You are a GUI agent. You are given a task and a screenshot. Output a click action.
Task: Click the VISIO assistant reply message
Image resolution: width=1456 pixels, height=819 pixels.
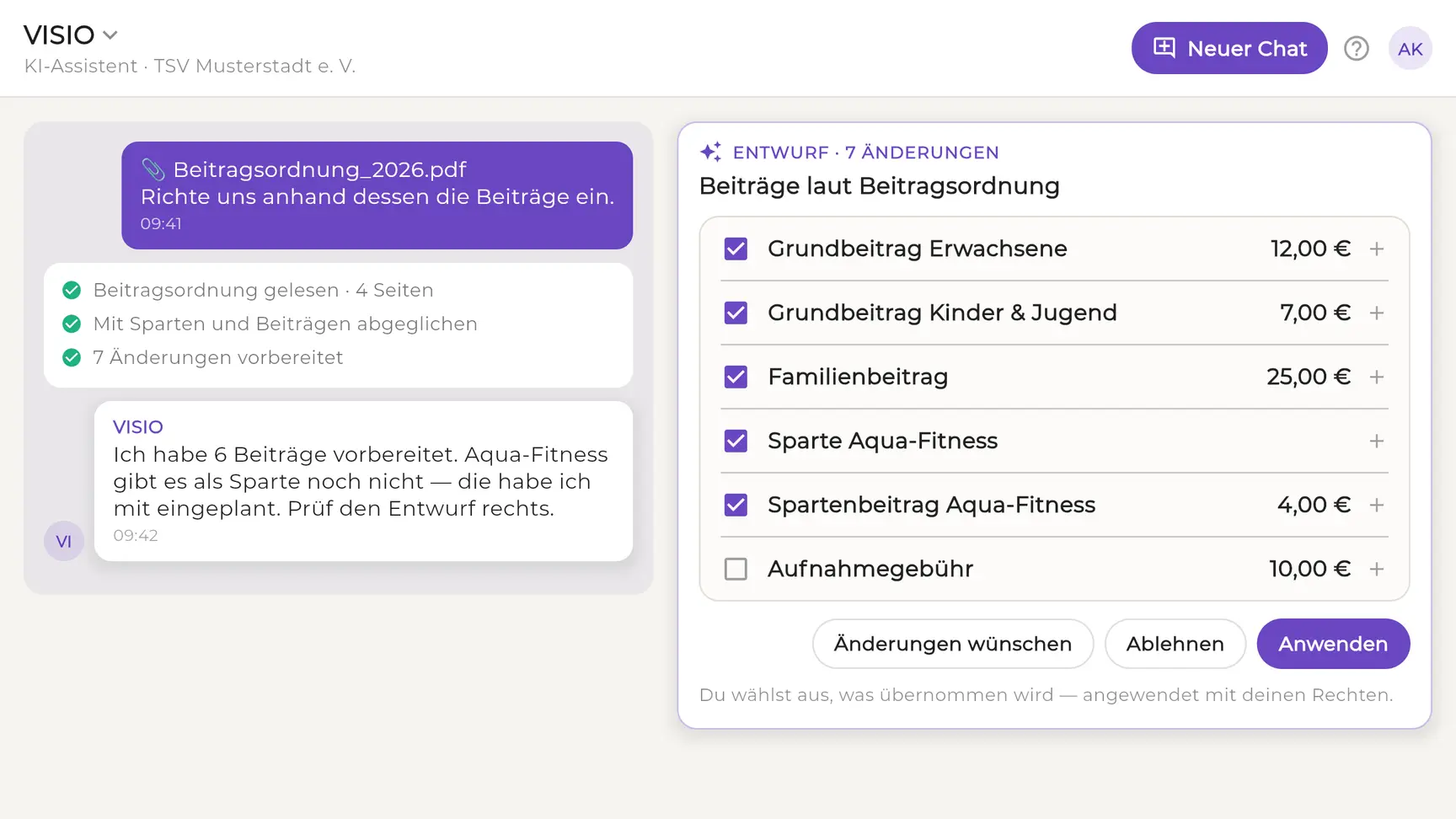[363, 481]
